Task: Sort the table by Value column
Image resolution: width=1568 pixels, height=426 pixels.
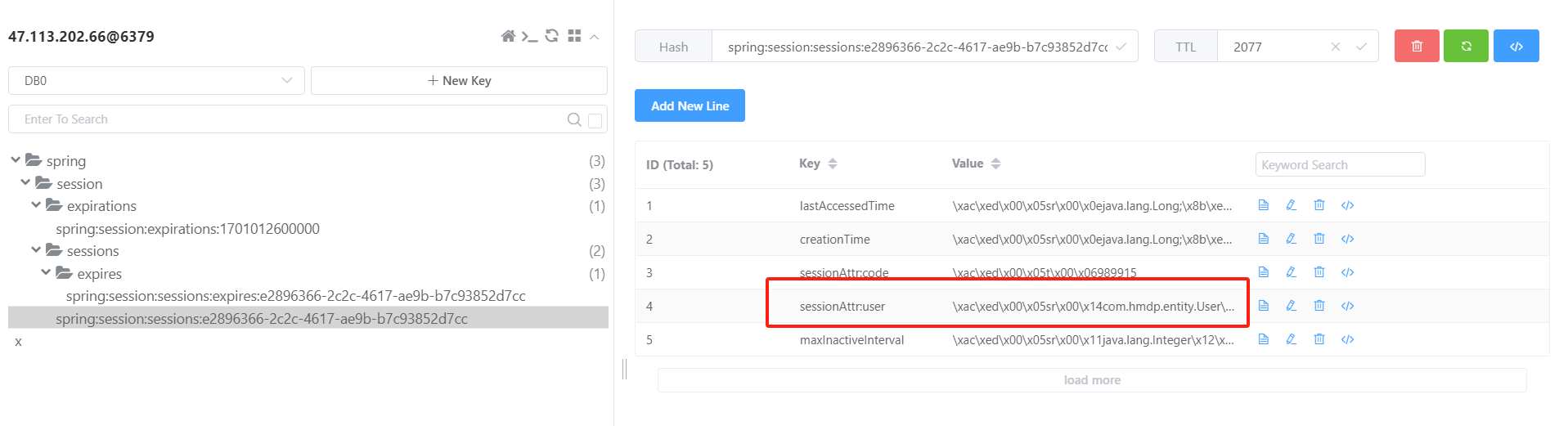Action: point(995,164)
